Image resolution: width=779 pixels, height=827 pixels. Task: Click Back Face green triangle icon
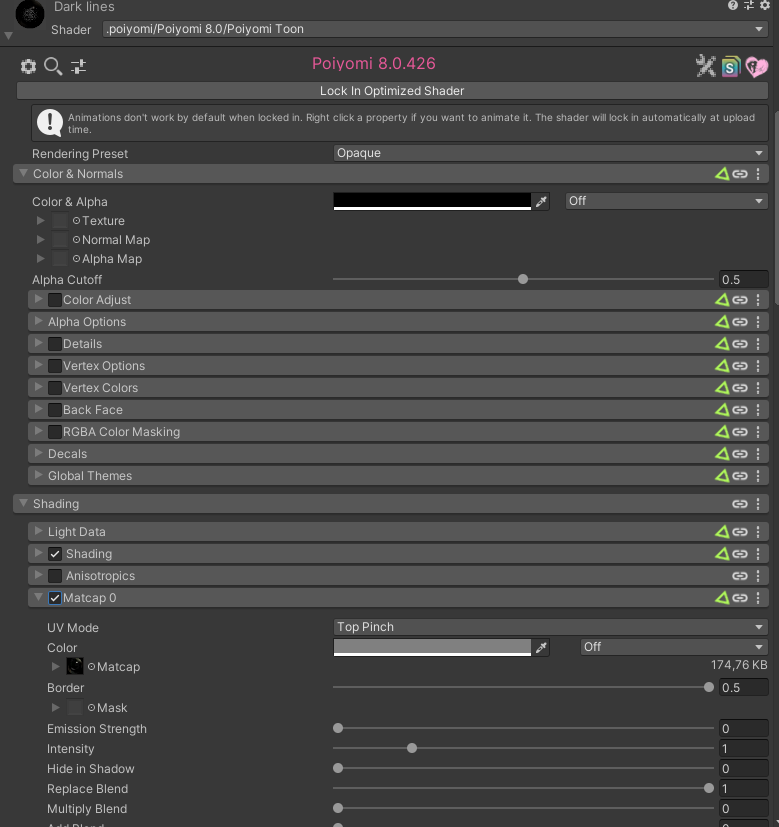click(722, 410)
